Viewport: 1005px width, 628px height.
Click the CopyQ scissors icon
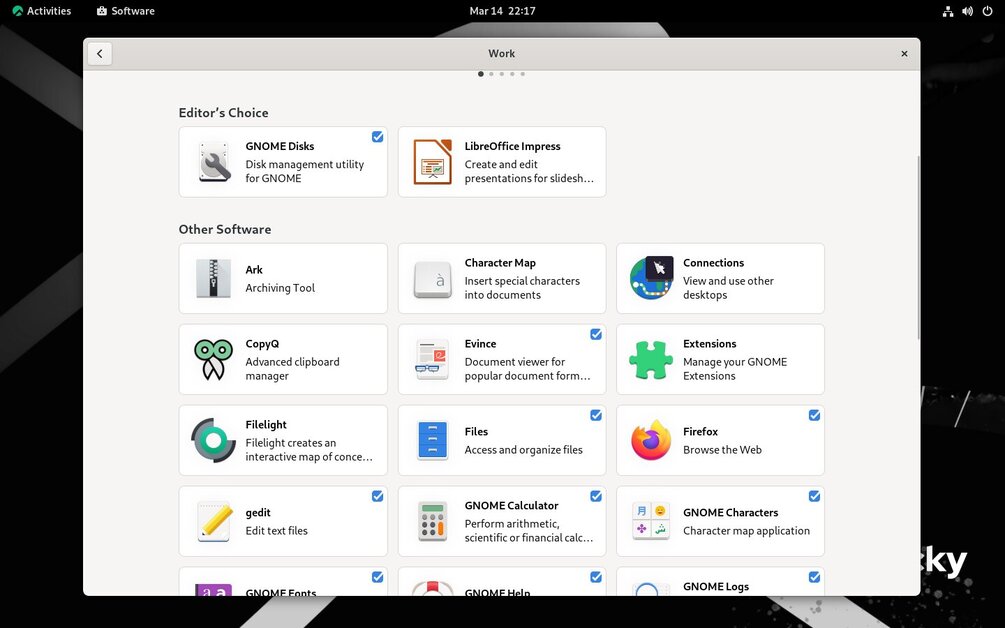tap(213, 359)
